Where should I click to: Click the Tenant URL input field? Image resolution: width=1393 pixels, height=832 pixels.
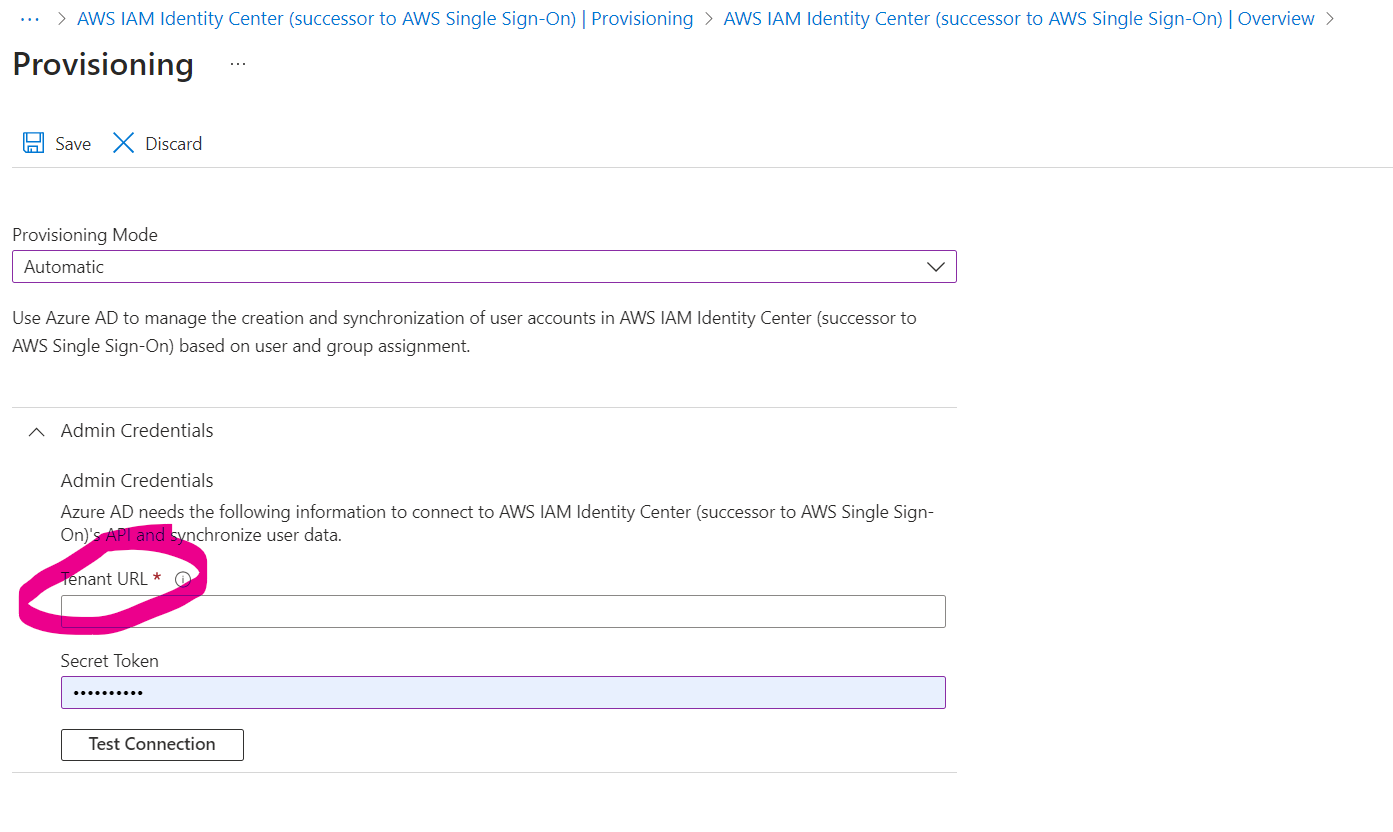503,611
